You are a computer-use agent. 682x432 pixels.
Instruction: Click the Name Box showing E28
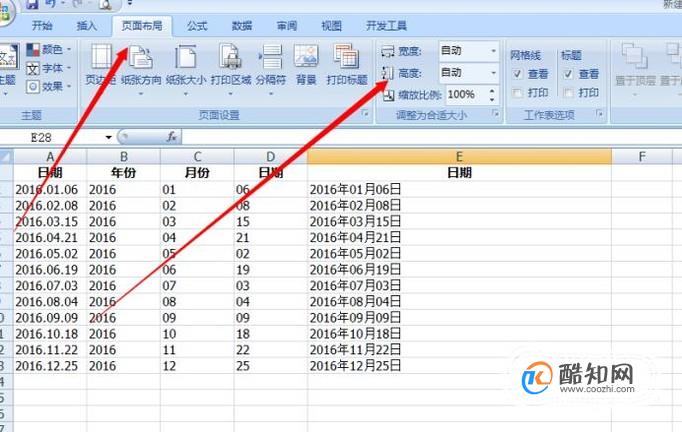coord(54,137)
